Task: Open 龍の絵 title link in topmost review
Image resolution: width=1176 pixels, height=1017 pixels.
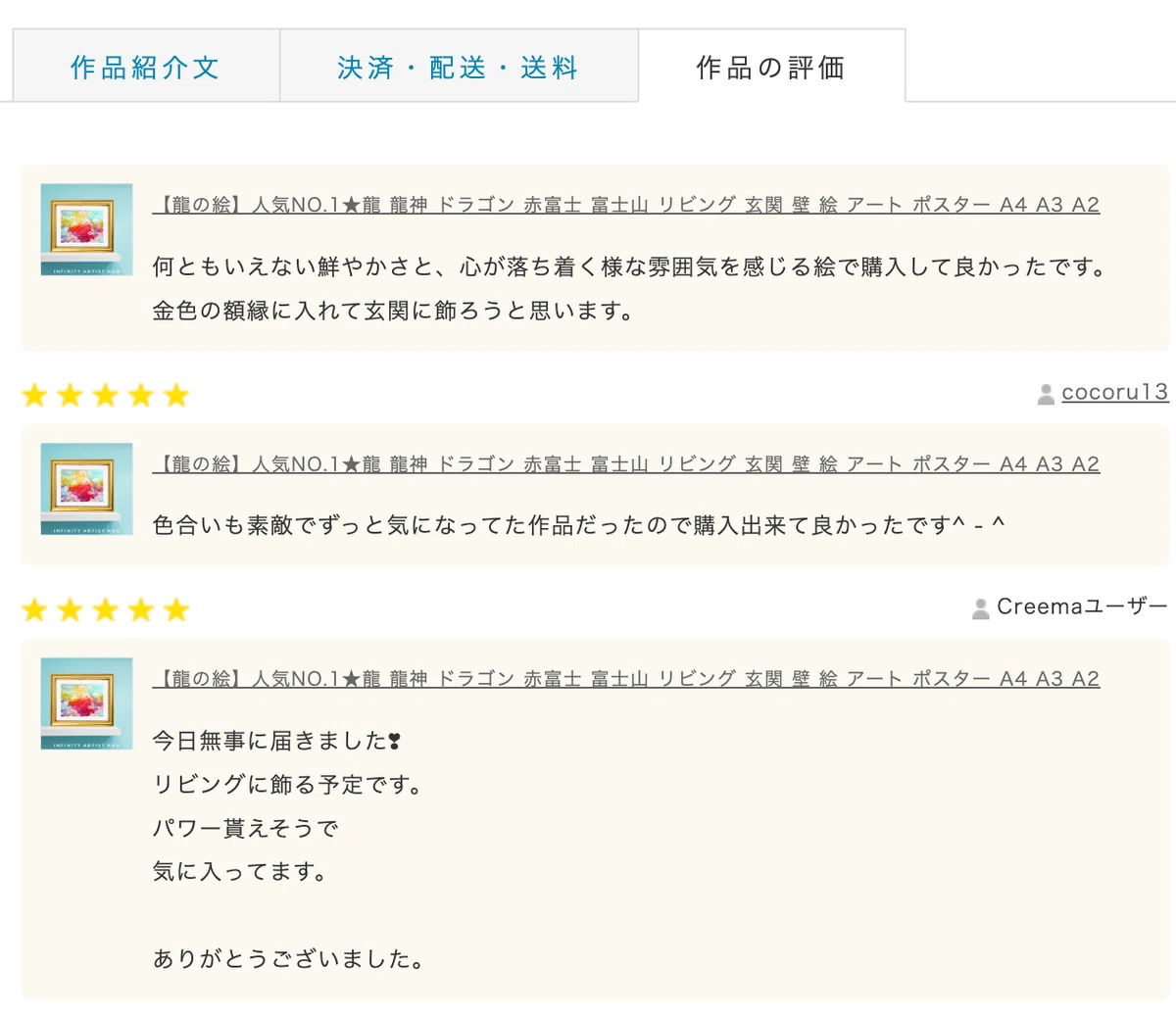Action: click(x=626, y=205)
